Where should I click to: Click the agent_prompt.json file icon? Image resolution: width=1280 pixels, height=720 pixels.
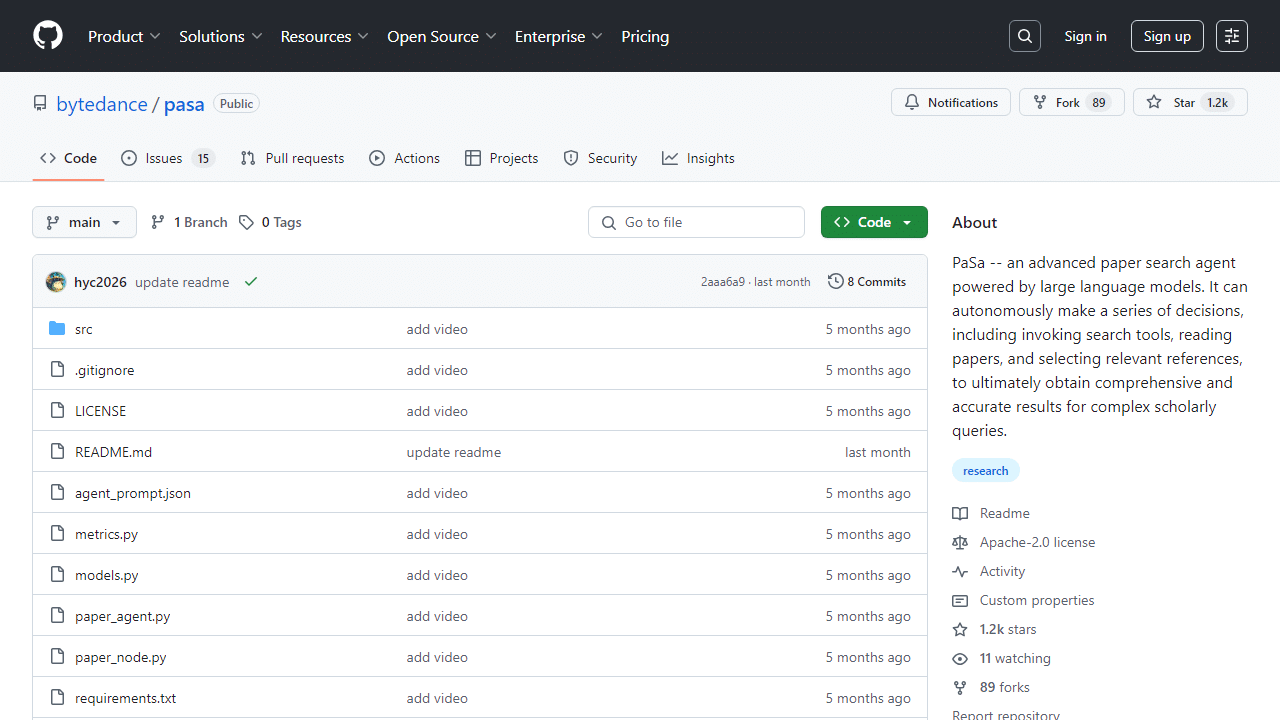click(57, 493)
